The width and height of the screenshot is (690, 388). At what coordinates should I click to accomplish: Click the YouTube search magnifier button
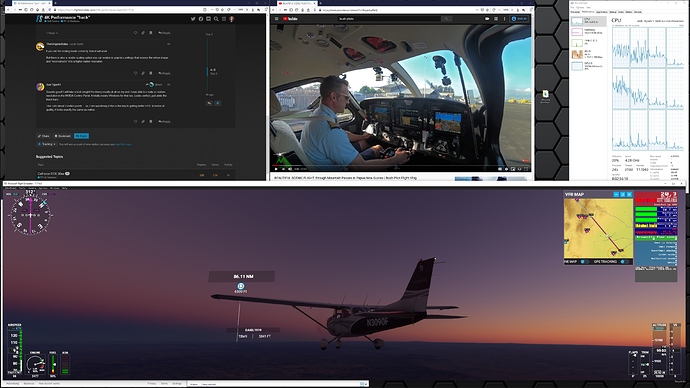click(x=446, y=18)
